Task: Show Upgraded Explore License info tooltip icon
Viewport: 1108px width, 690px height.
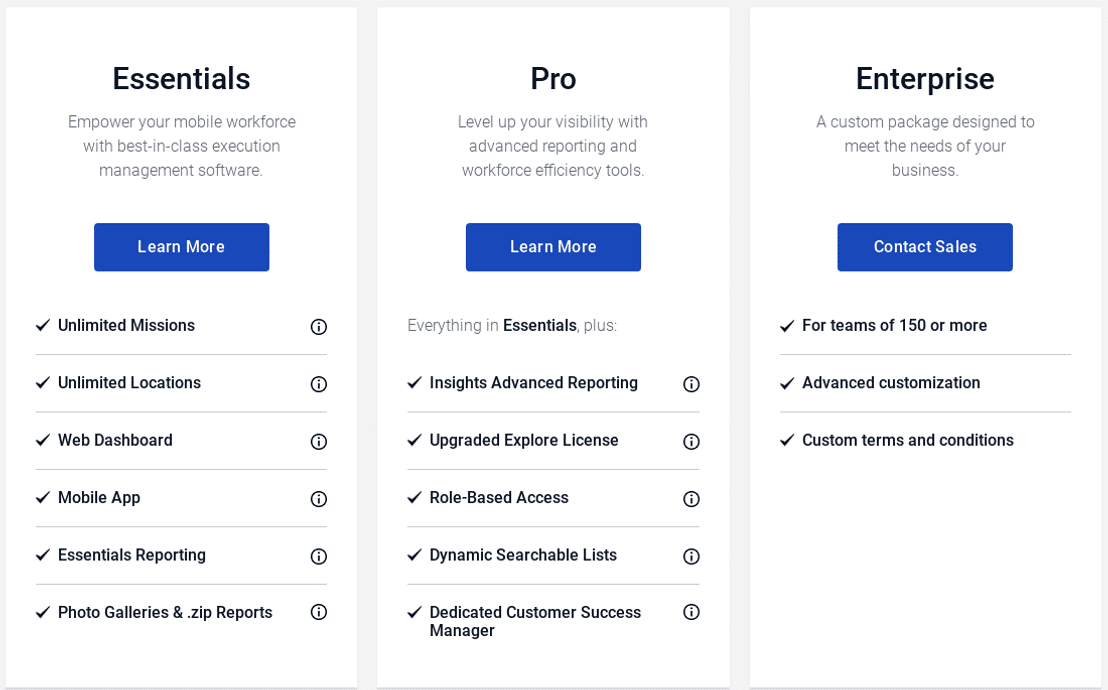Action: (x=691, y=442)
